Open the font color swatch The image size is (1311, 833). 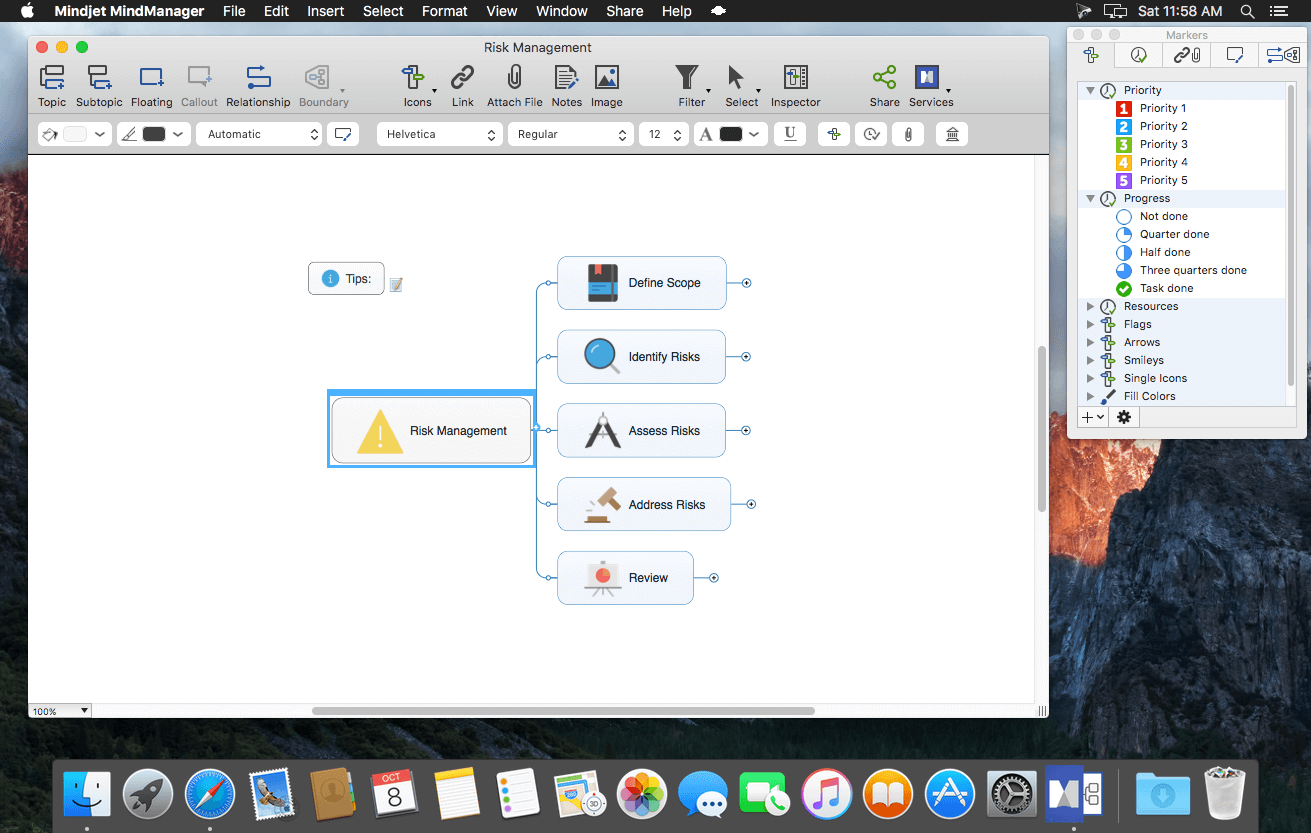731,134
